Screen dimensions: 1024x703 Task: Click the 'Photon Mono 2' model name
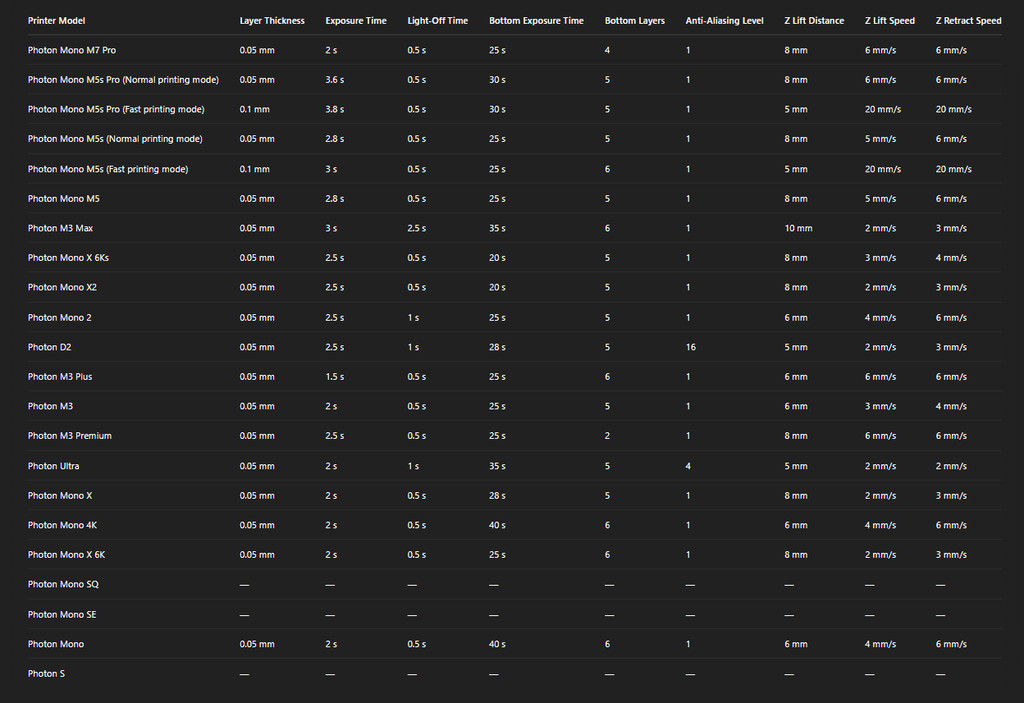pos(59,318)
